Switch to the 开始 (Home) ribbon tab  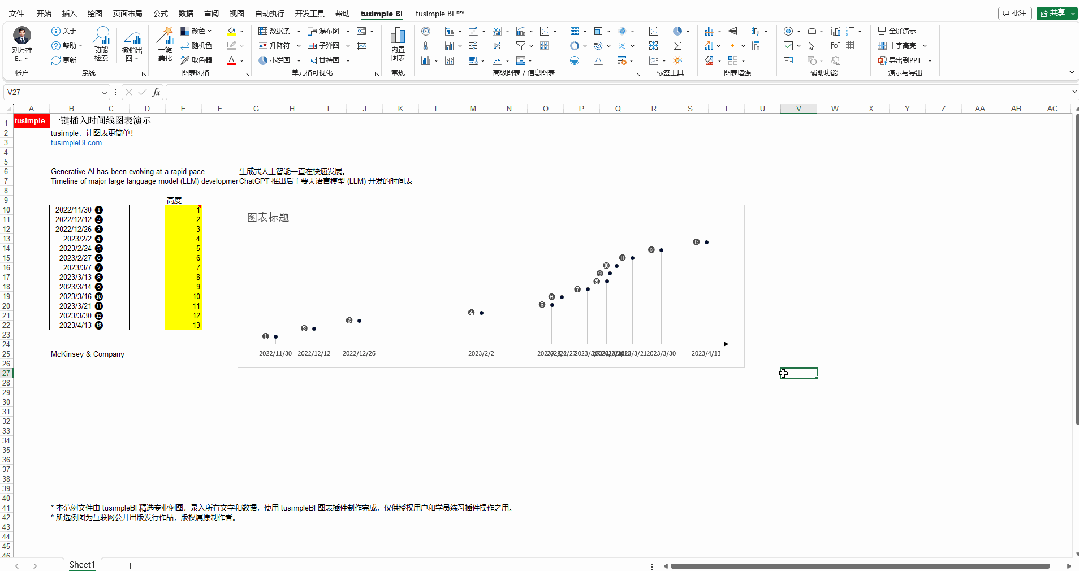click(44, 13)
